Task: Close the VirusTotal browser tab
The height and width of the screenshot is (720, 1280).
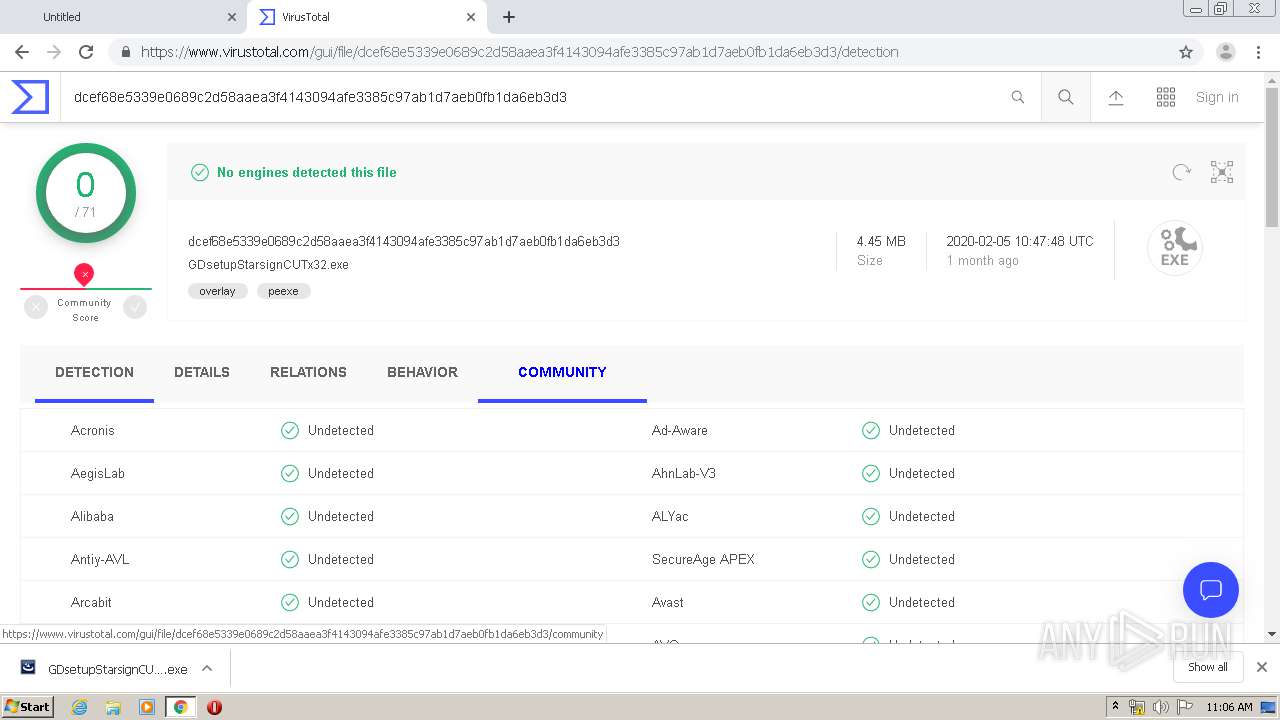Action: click(471, 17)
